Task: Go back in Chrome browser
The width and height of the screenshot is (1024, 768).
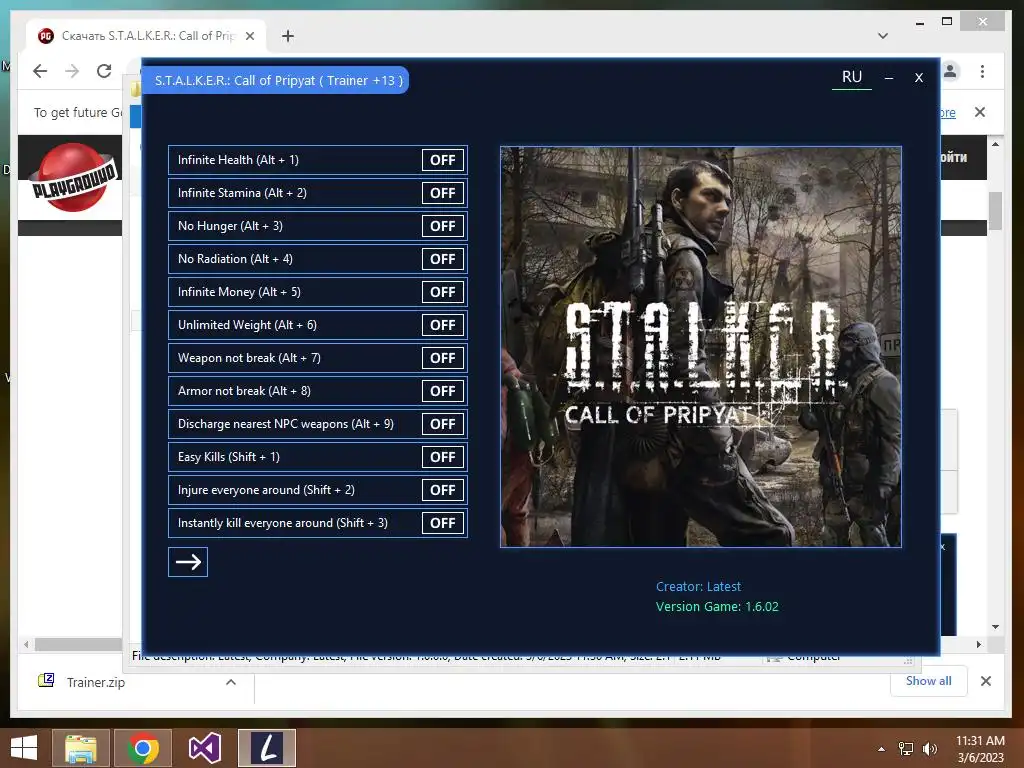Action: pyautogui.click(x=40, y=71)
